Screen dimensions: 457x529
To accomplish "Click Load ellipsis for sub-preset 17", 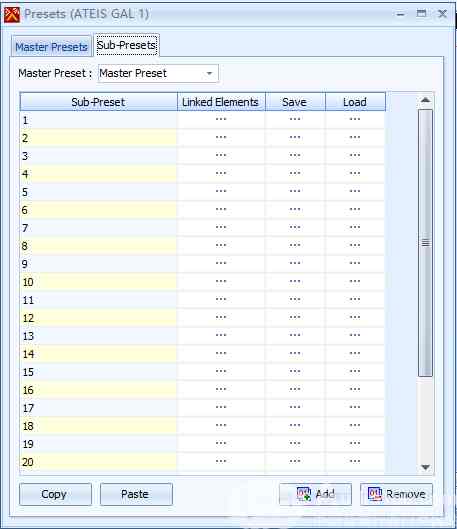I will (x=355, y=407).
